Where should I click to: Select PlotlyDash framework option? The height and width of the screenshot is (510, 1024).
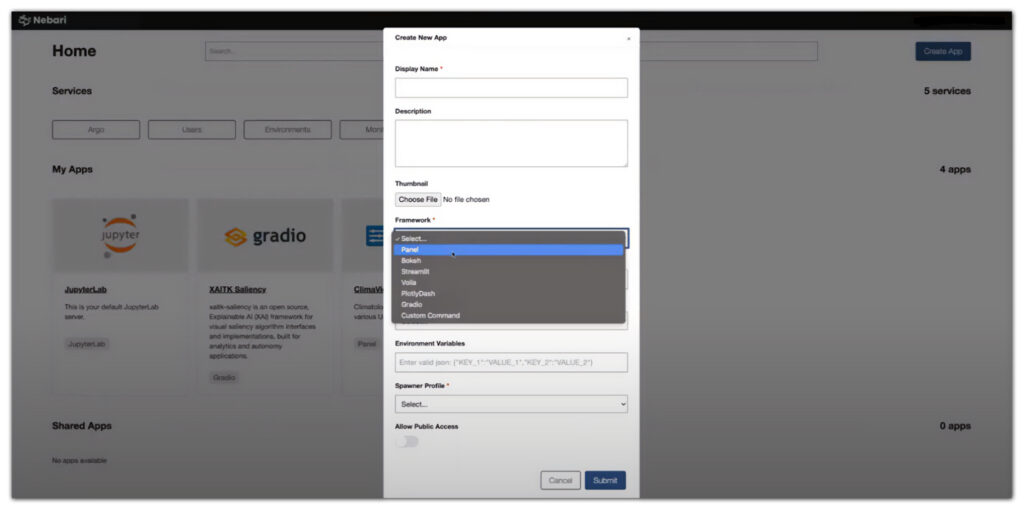(508, 294)
